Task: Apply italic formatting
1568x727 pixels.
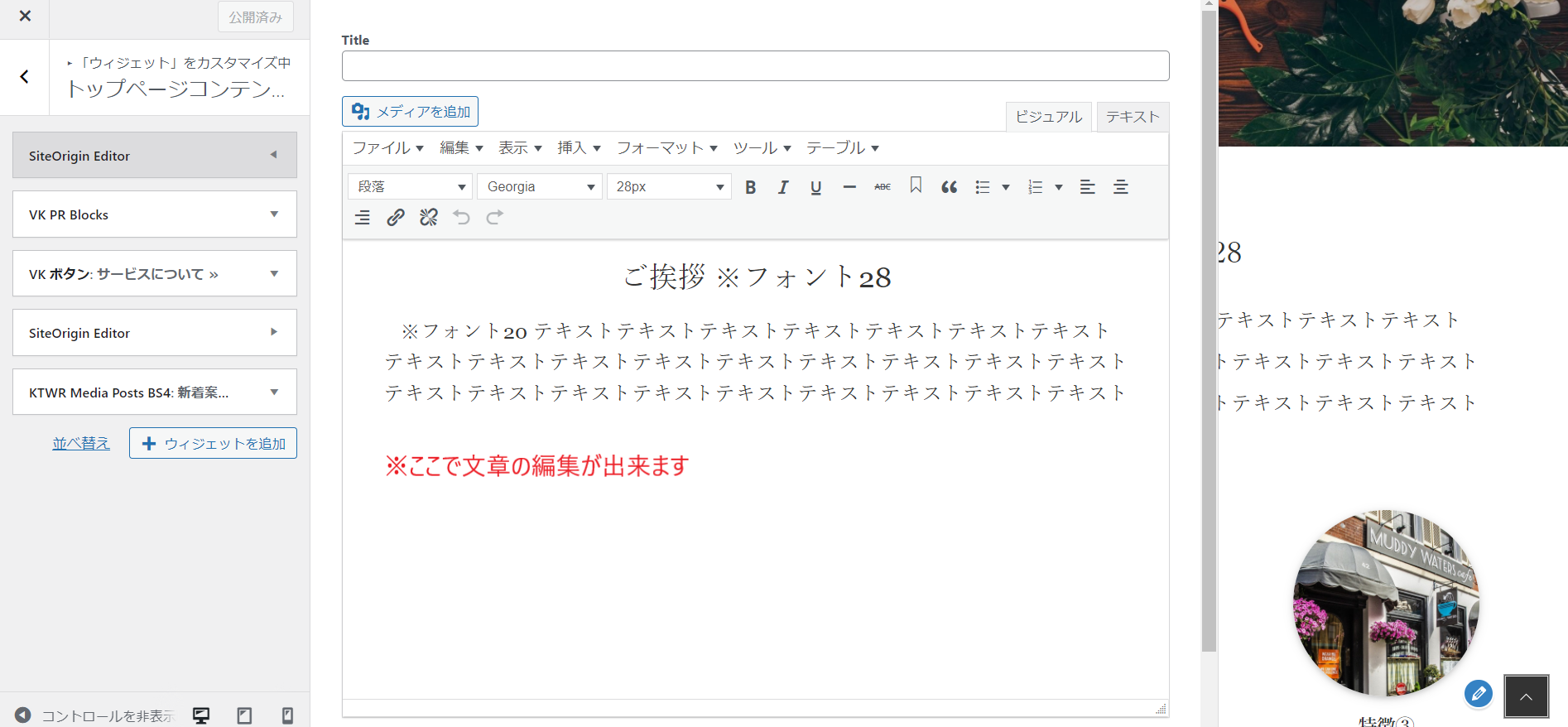Action: (782, 187)
